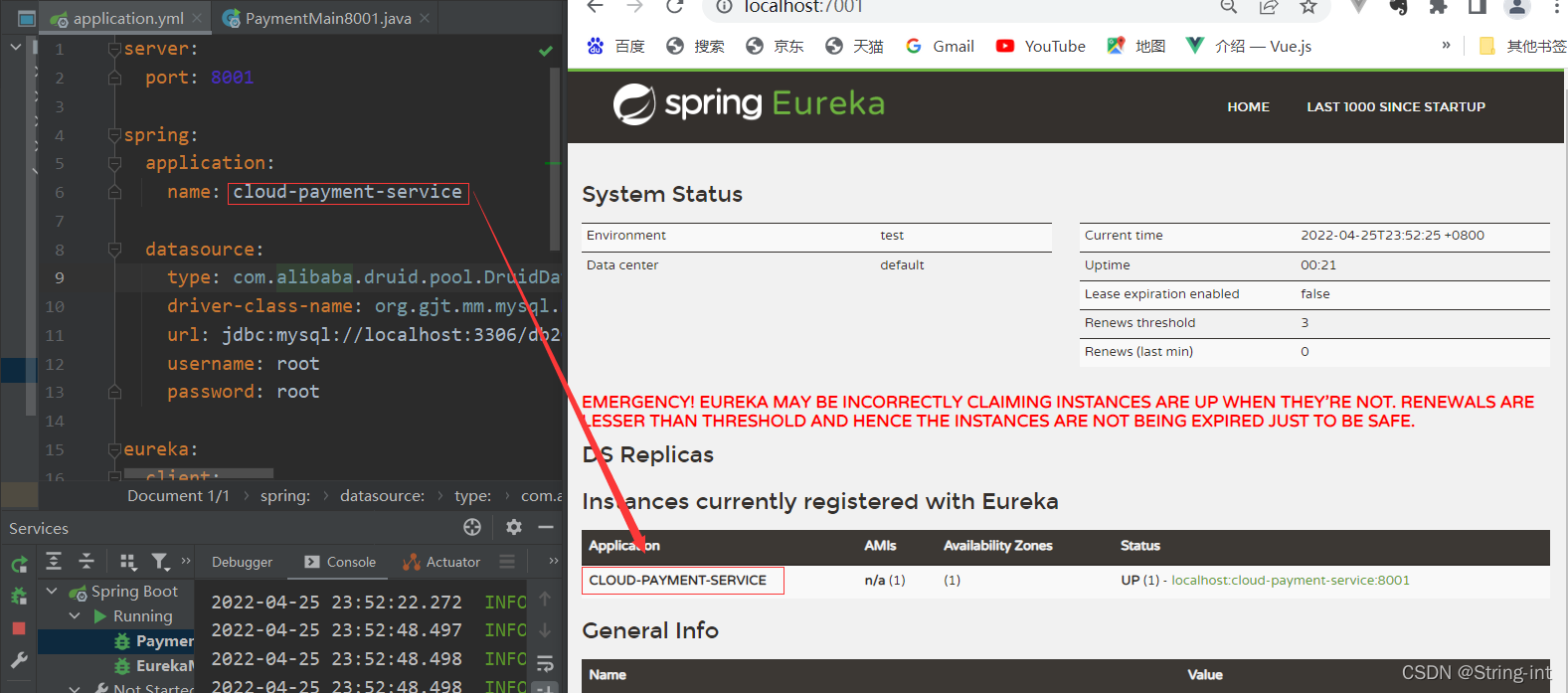
Task: Click the spring: breadcrumb
Action: pyautogui.click(x=285, y=496)
